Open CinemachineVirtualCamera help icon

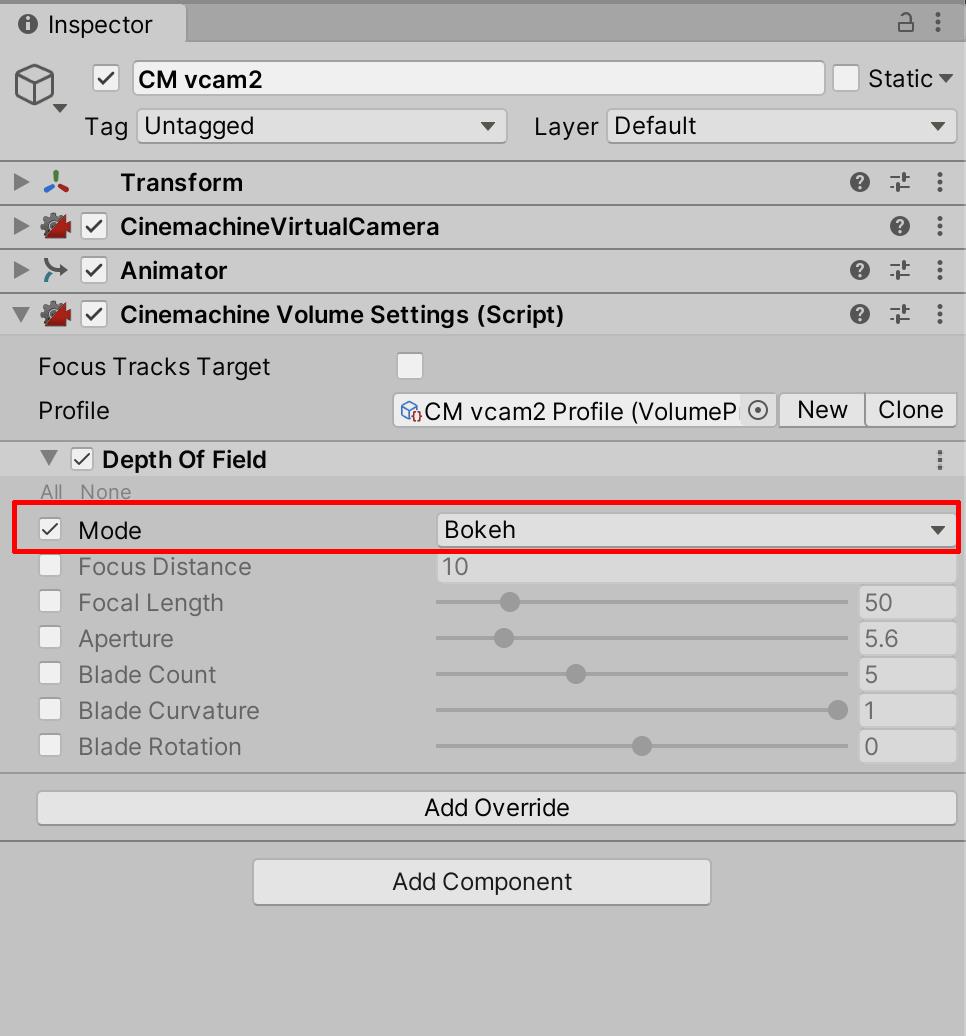(899, 227)
